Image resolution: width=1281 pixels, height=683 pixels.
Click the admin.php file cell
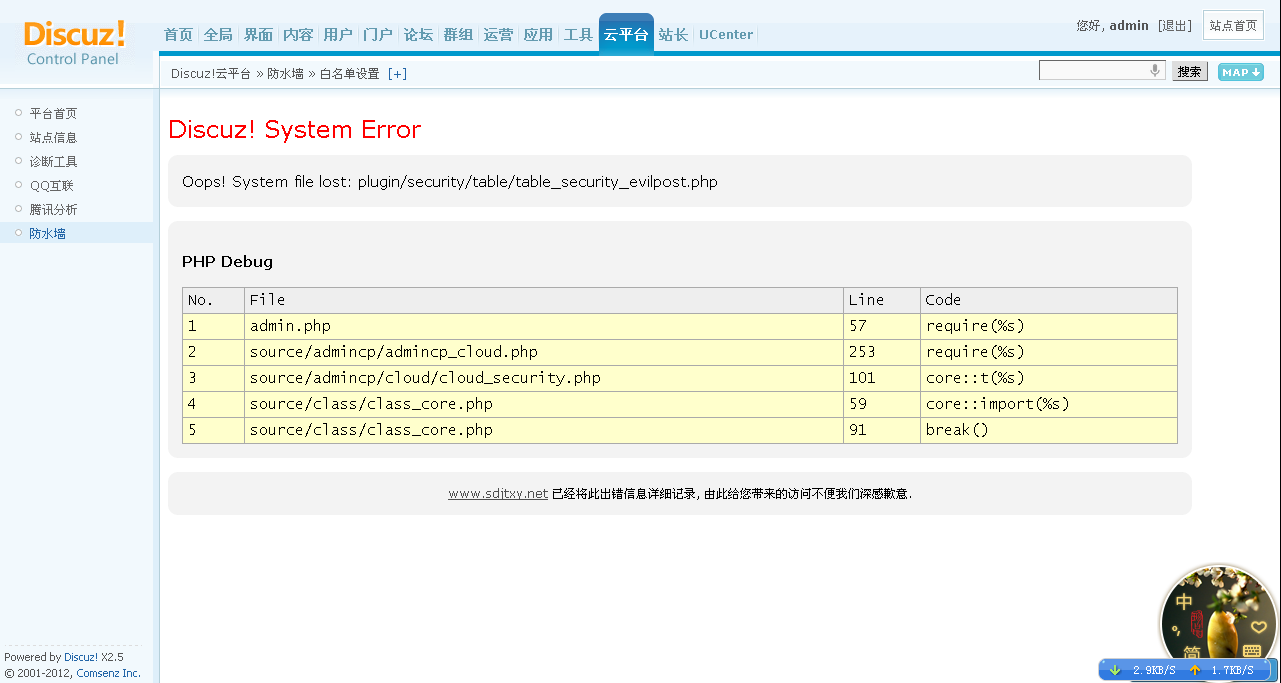click(543, 326)
